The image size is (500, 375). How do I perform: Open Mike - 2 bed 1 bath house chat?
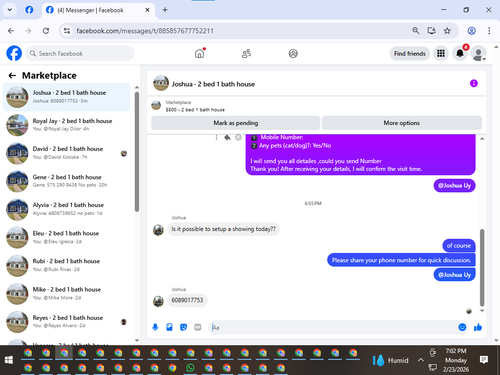click(x=67, y=294)
